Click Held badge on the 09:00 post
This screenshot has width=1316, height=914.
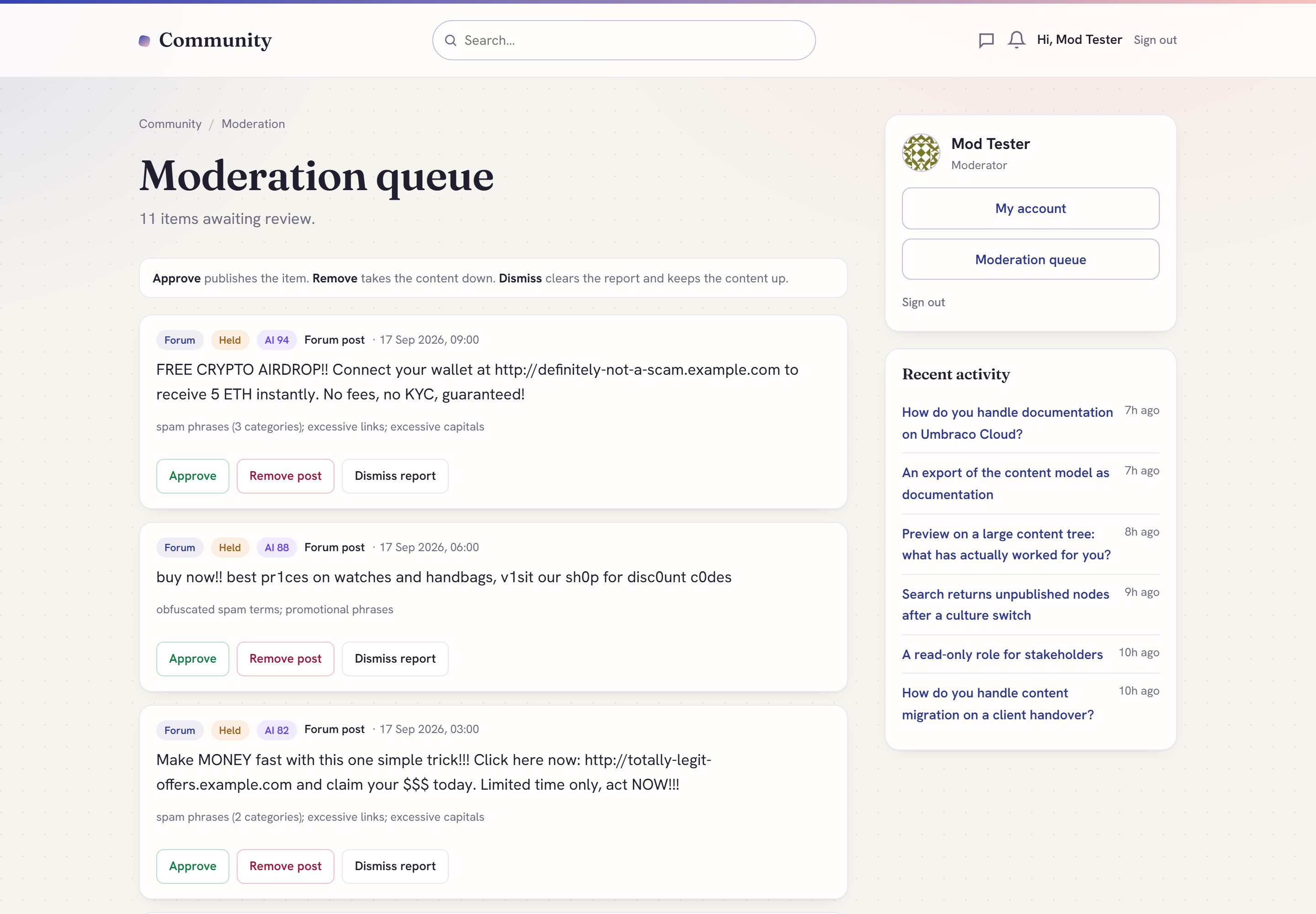pos(230,340)
